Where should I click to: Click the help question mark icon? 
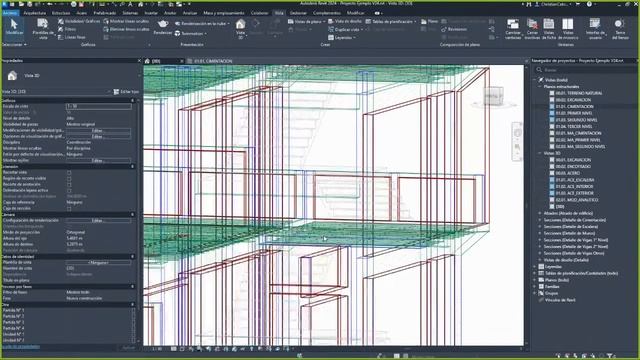(x=589, y=4)
